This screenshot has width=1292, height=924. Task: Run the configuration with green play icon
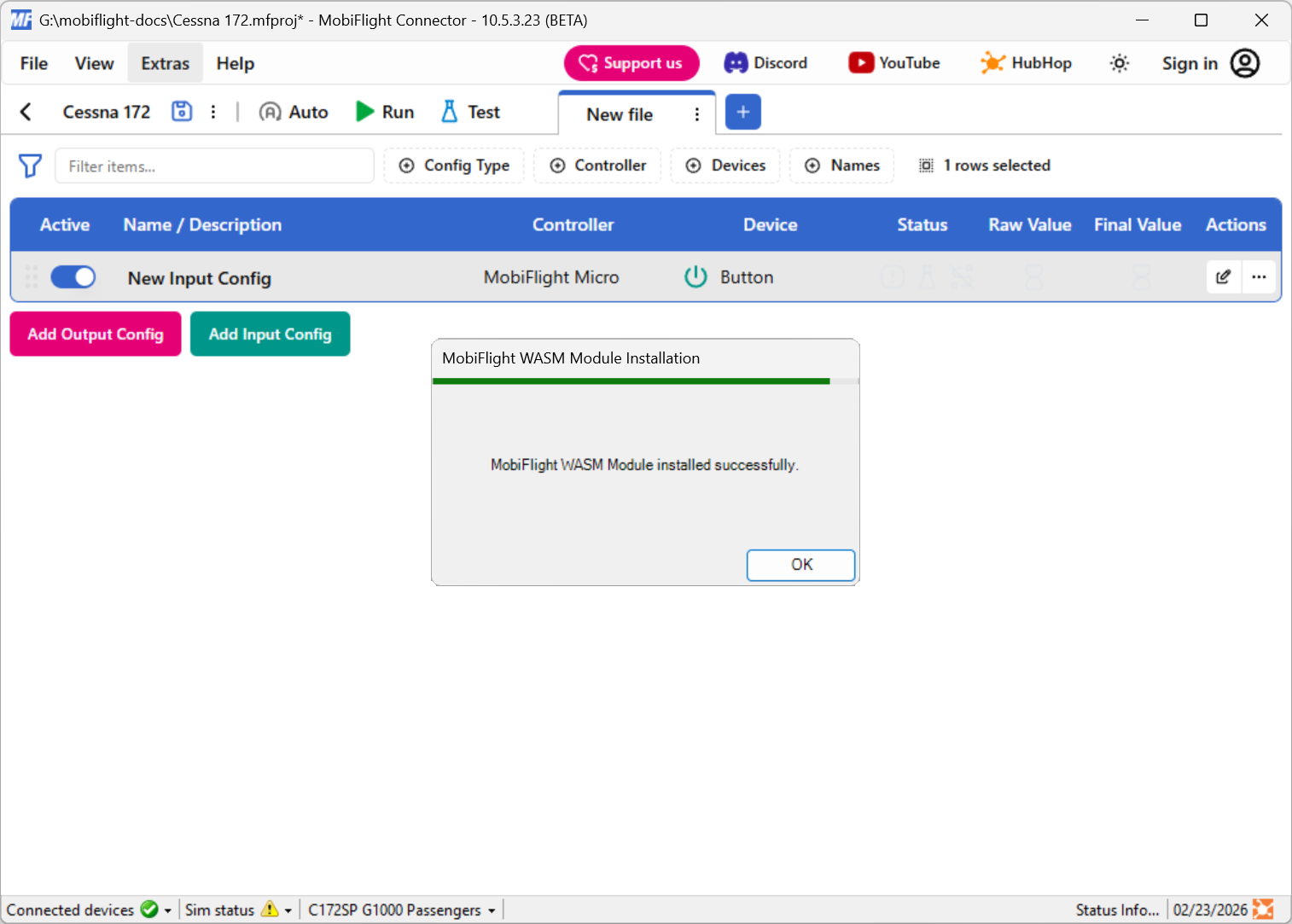384,111
